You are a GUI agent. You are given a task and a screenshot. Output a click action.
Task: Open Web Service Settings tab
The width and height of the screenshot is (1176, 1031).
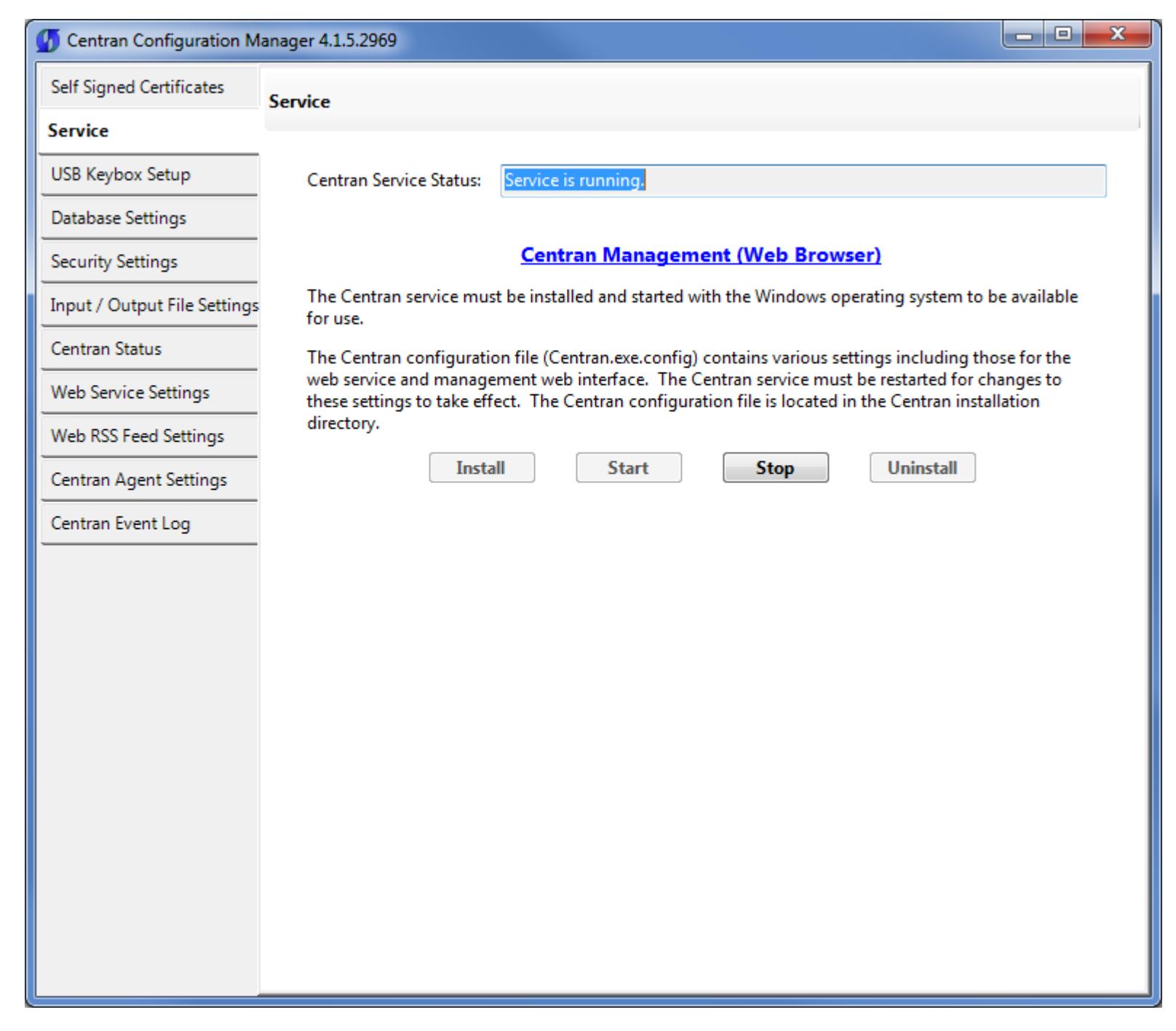point(149,393)
